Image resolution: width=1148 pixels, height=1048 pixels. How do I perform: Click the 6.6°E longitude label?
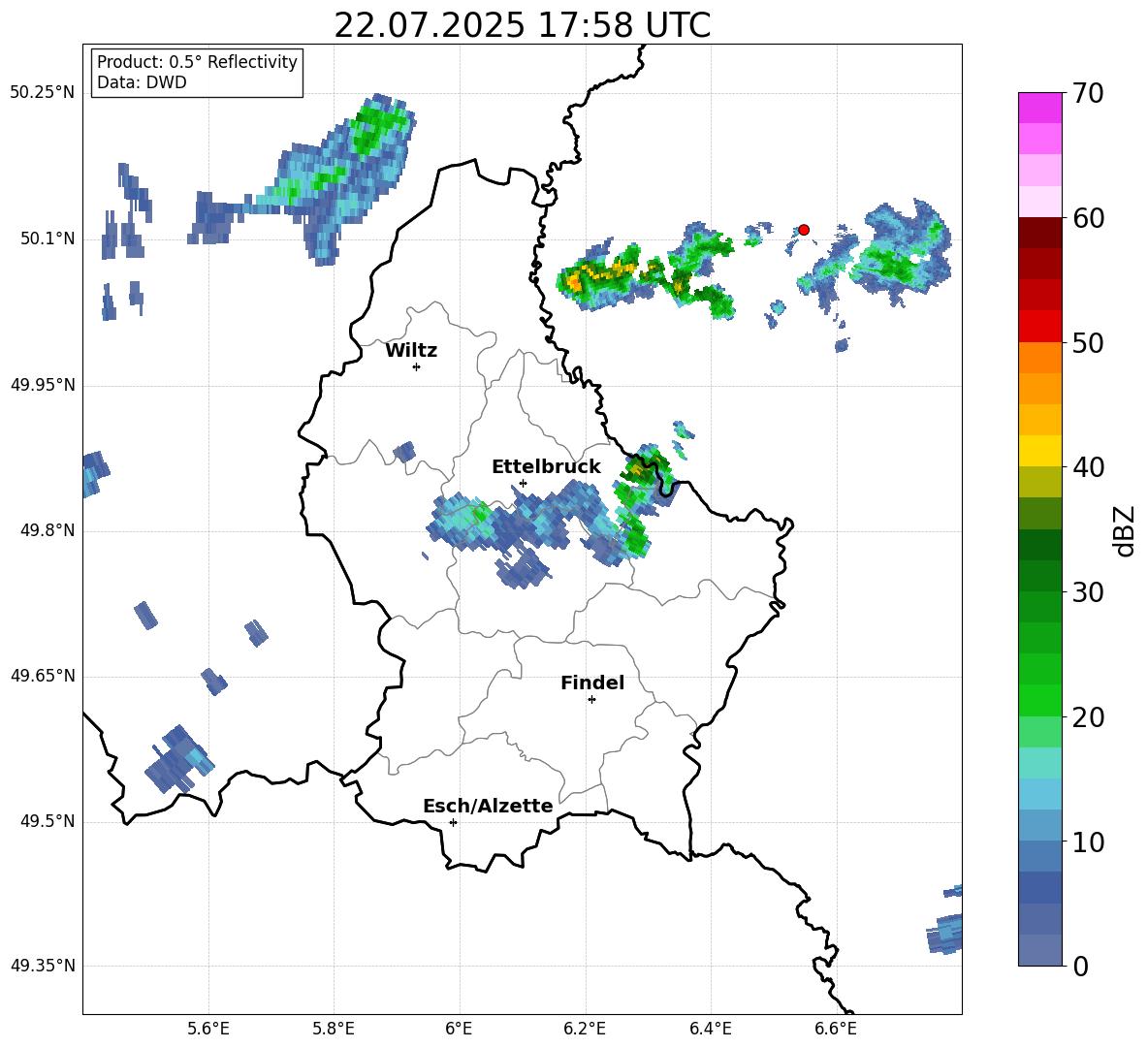pyautogui.click(x=836, y=1029)
